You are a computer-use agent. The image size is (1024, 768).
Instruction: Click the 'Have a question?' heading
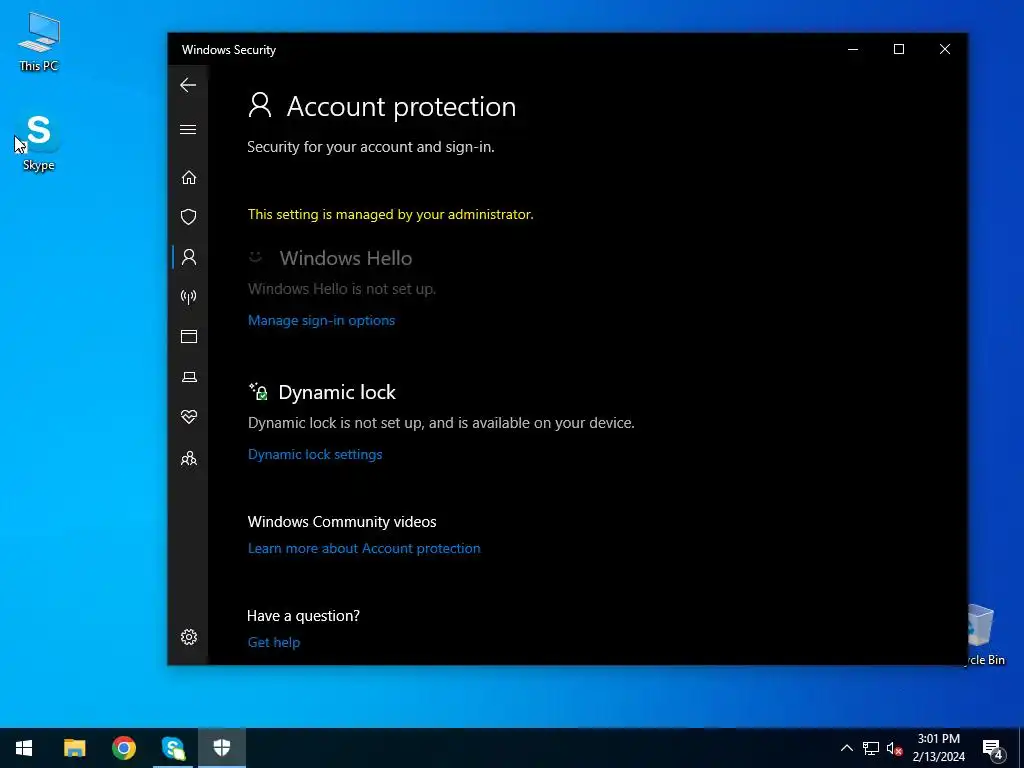[x=303, y=615]
